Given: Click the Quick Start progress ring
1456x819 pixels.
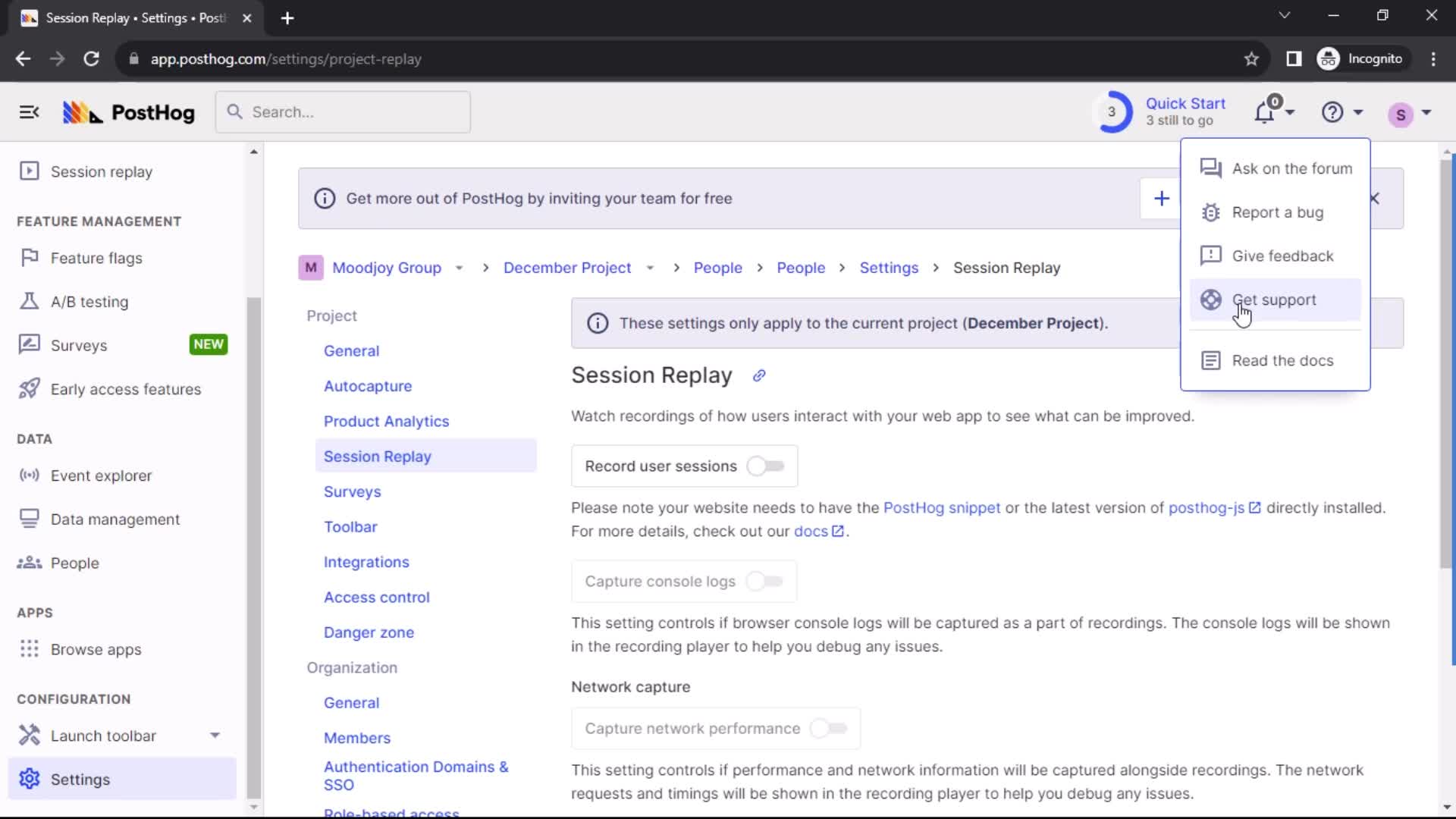Looking at the screenshot, I should (x=1112, y=112).
